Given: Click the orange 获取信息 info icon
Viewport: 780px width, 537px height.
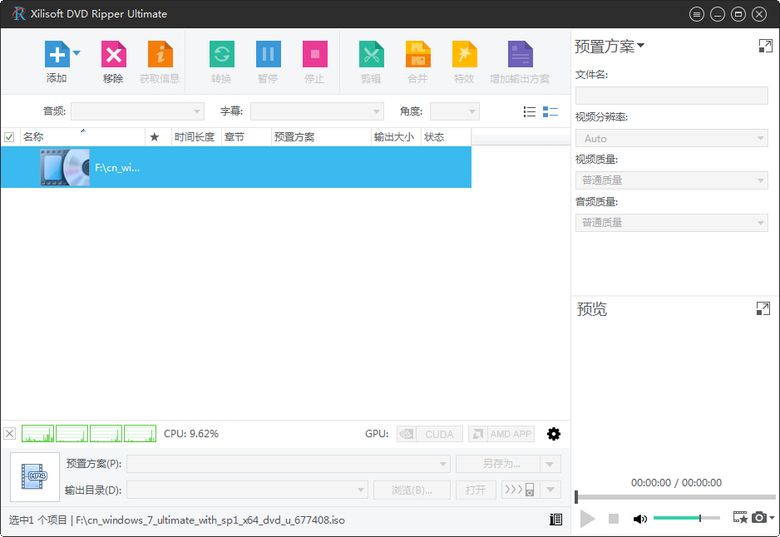Looking at the screenshot, I should point(160,54).
